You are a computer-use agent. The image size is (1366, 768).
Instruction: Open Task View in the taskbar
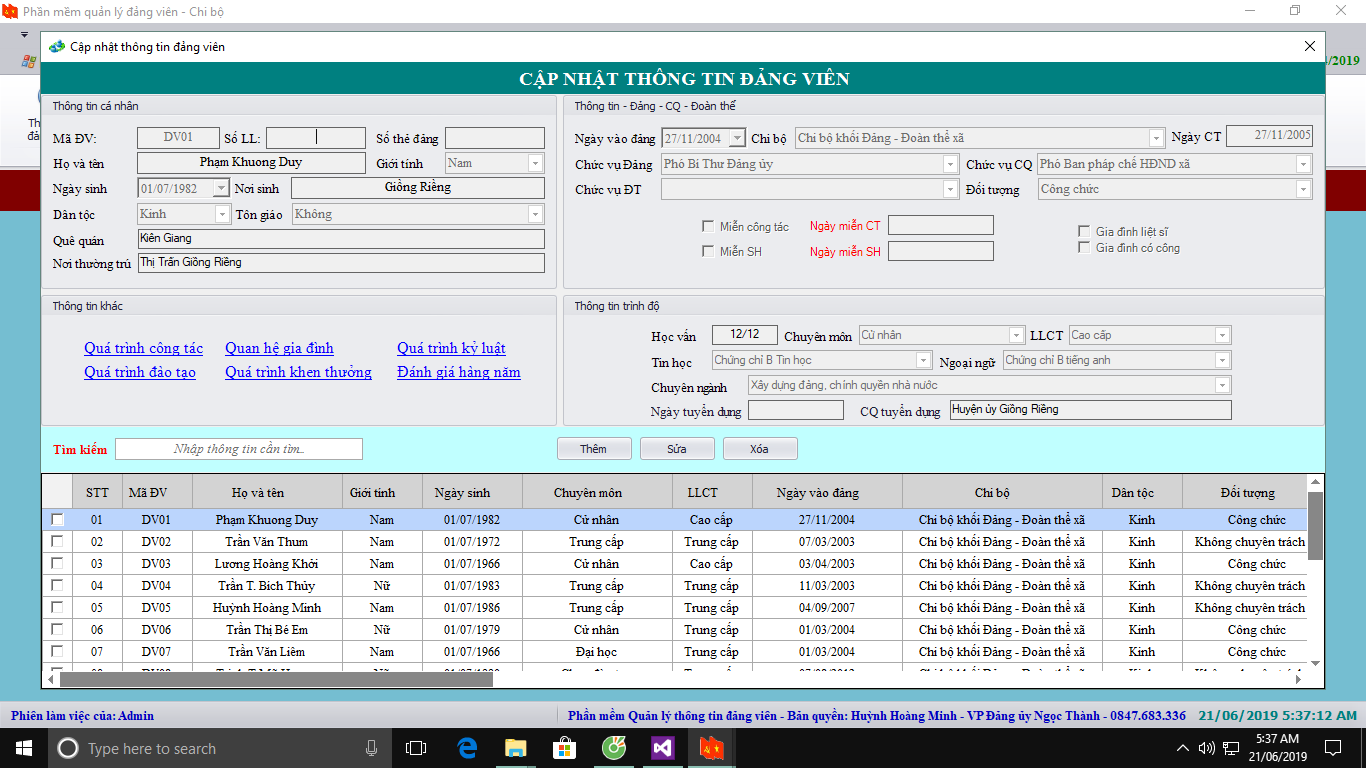(416, 748)
